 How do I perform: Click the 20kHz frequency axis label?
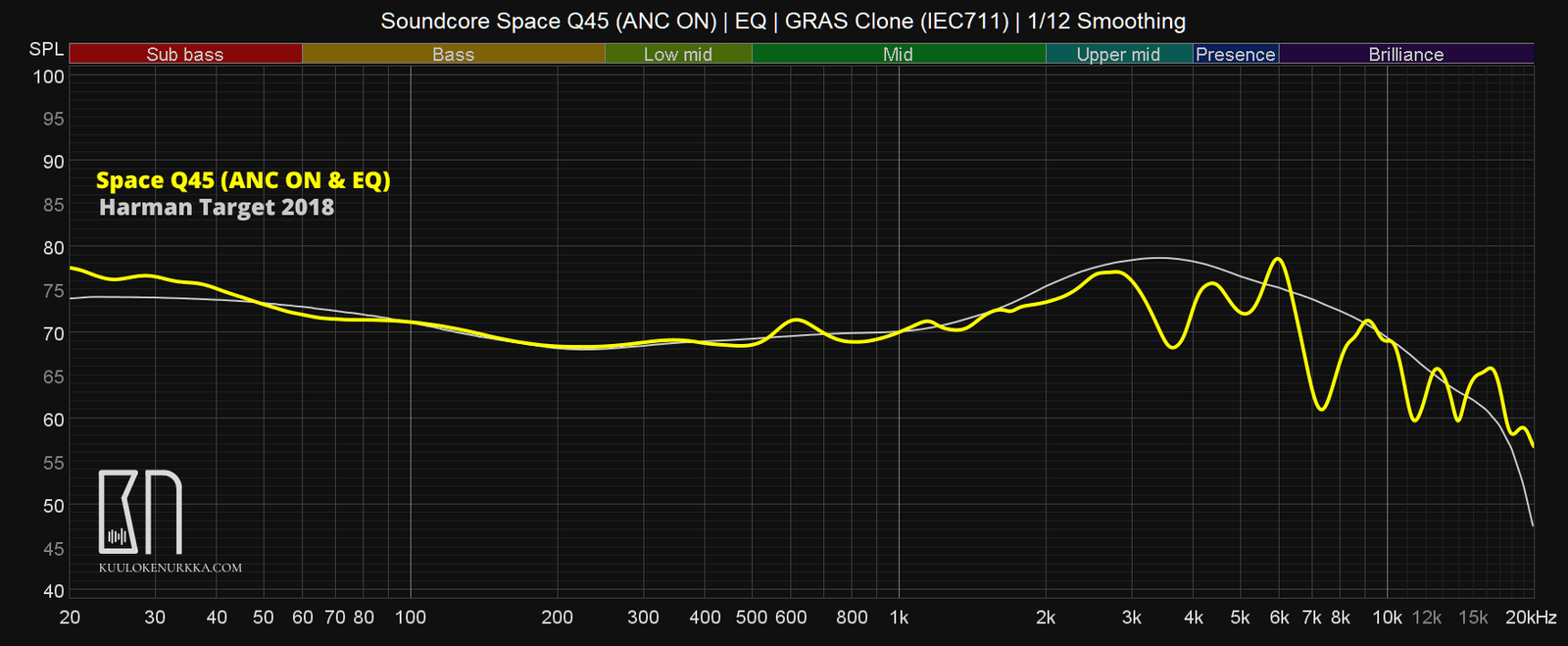(1531, 618)
